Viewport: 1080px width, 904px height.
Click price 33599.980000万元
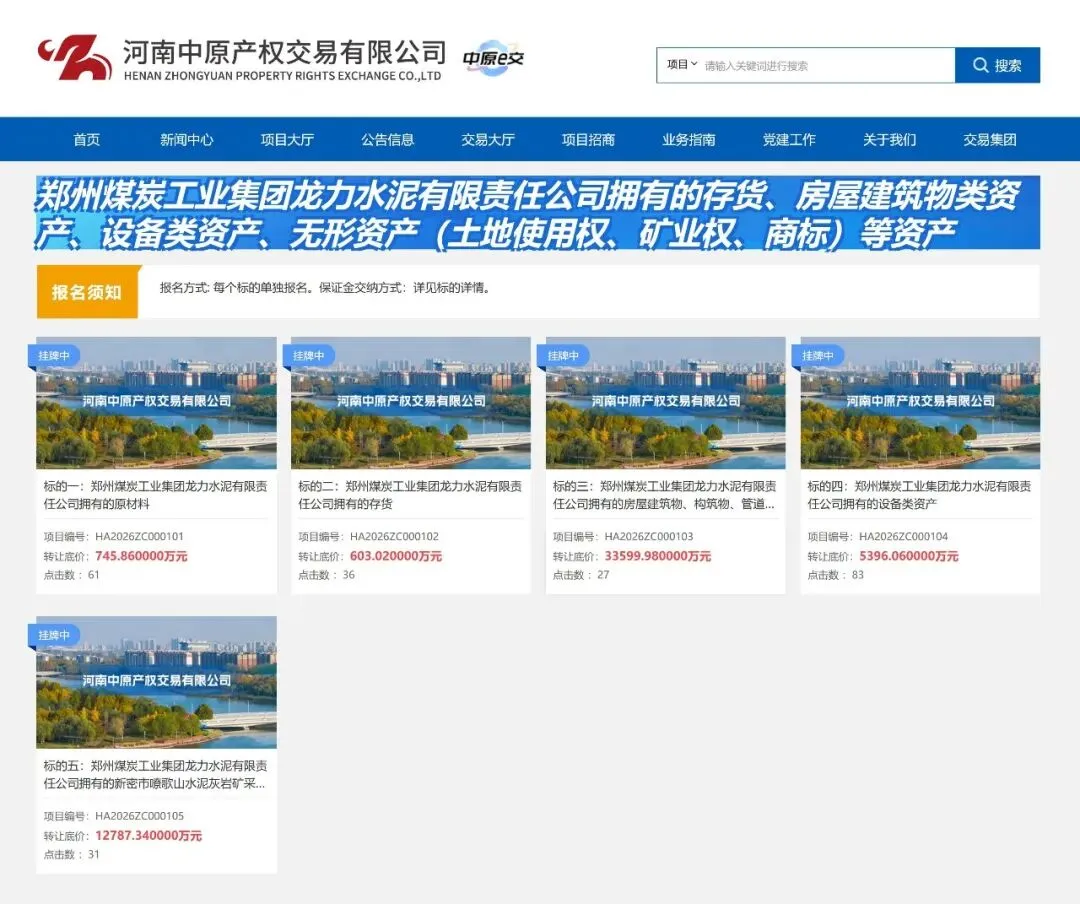point(658,556)
